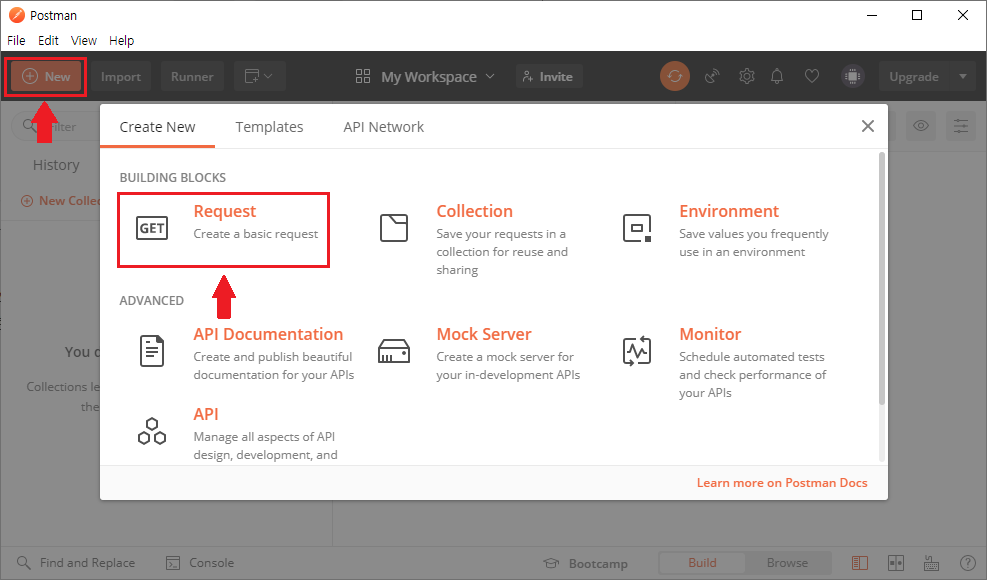Click the API Documentation page icon
This screenshot has width=987, height=580.
pos(152,351)
